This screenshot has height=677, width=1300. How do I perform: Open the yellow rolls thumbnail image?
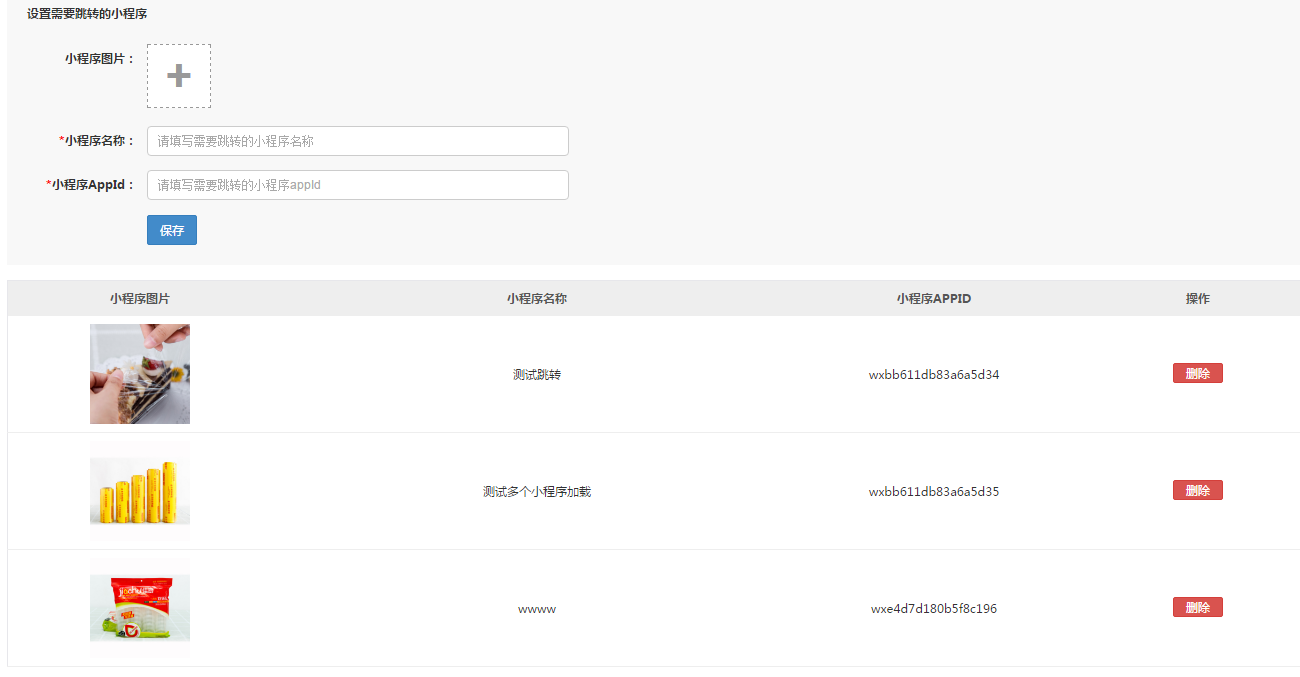tap(140, 491)
